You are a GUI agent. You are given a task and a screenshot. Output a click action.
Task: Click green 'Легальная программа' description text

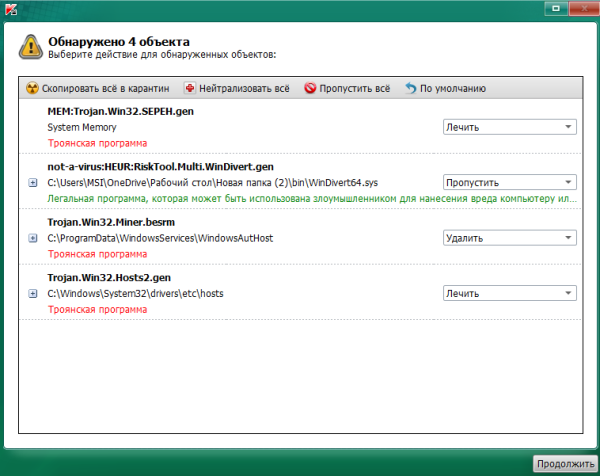312,199
